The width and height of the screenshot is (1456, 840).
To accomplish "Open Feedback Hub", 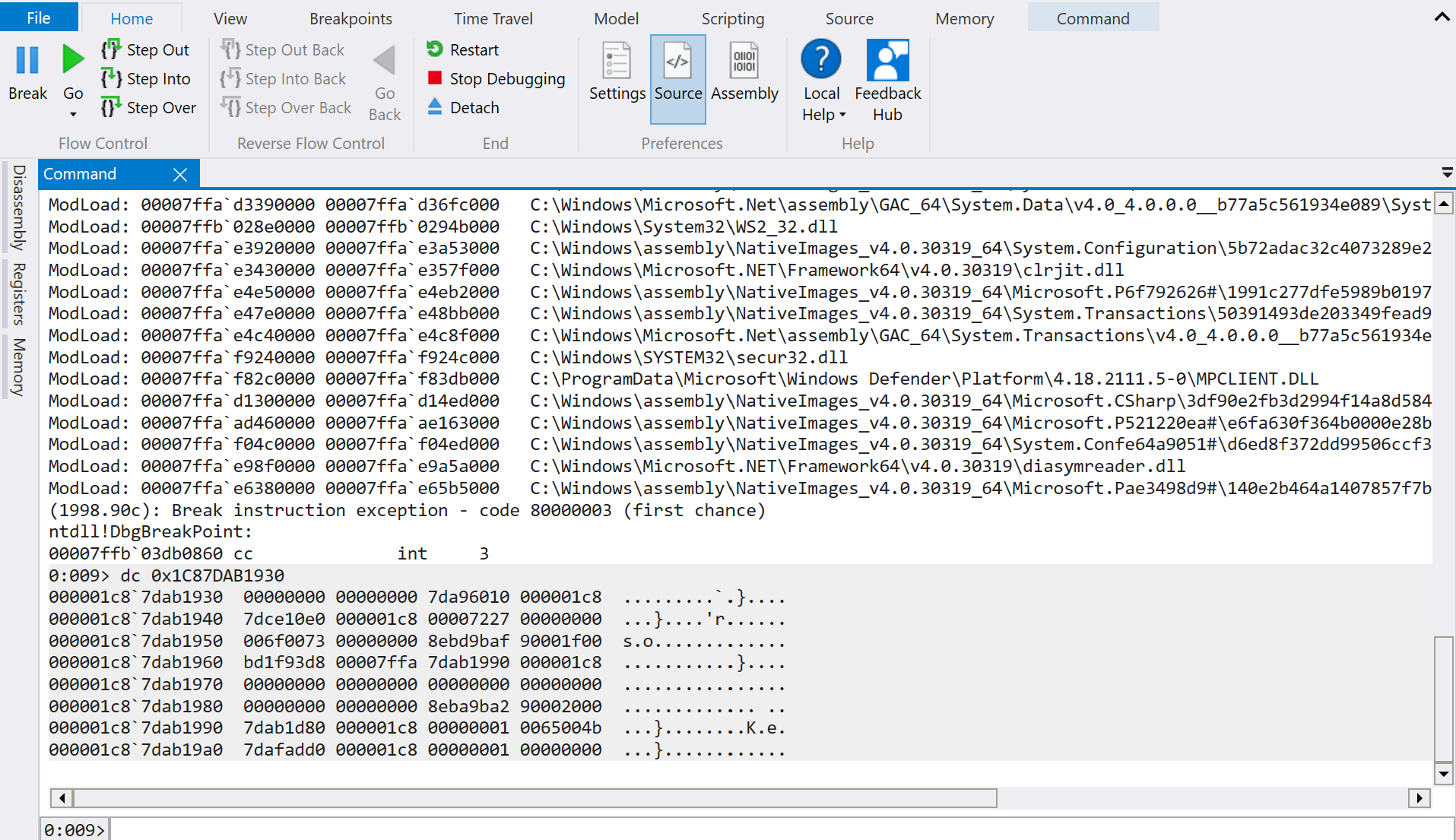I will [887, 81].
